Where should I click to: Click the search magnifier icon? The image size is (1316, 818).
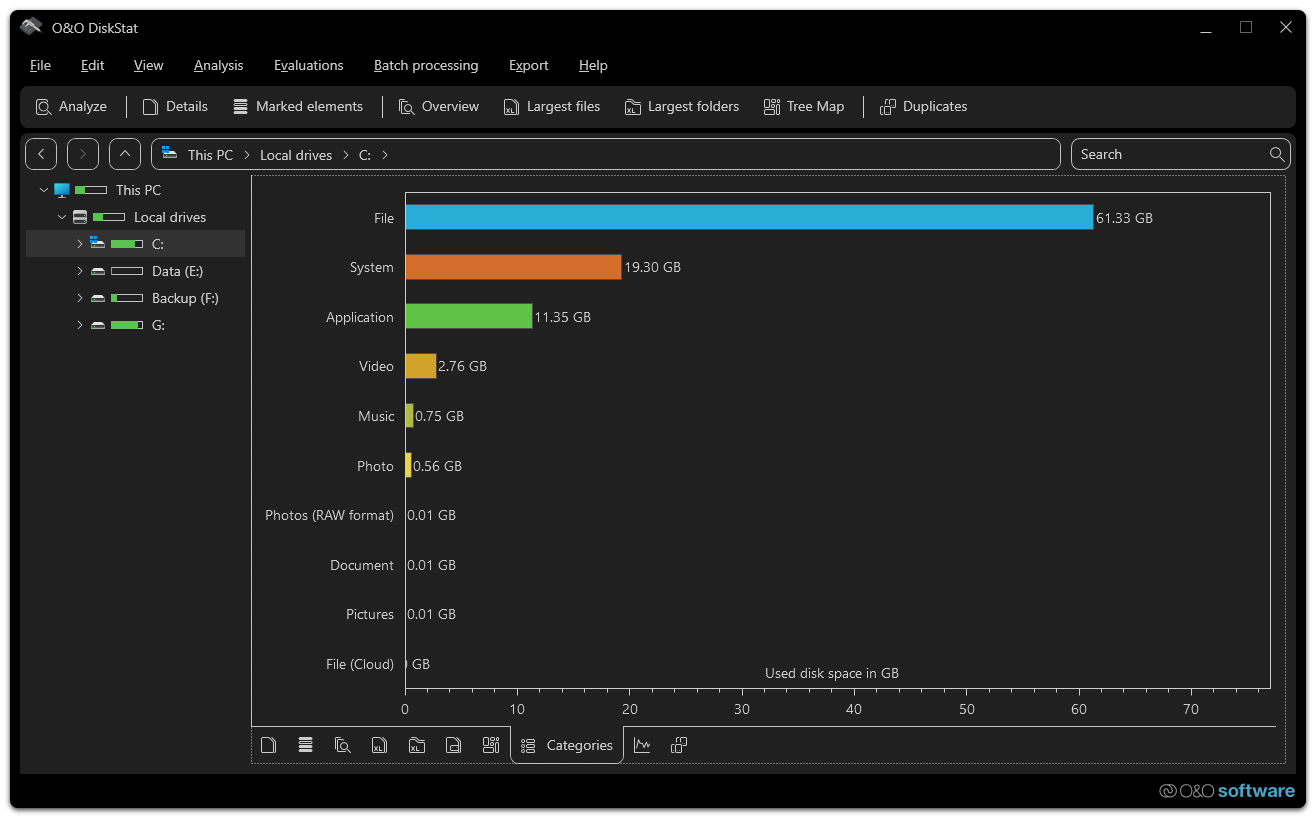(x=1277, y=154)
